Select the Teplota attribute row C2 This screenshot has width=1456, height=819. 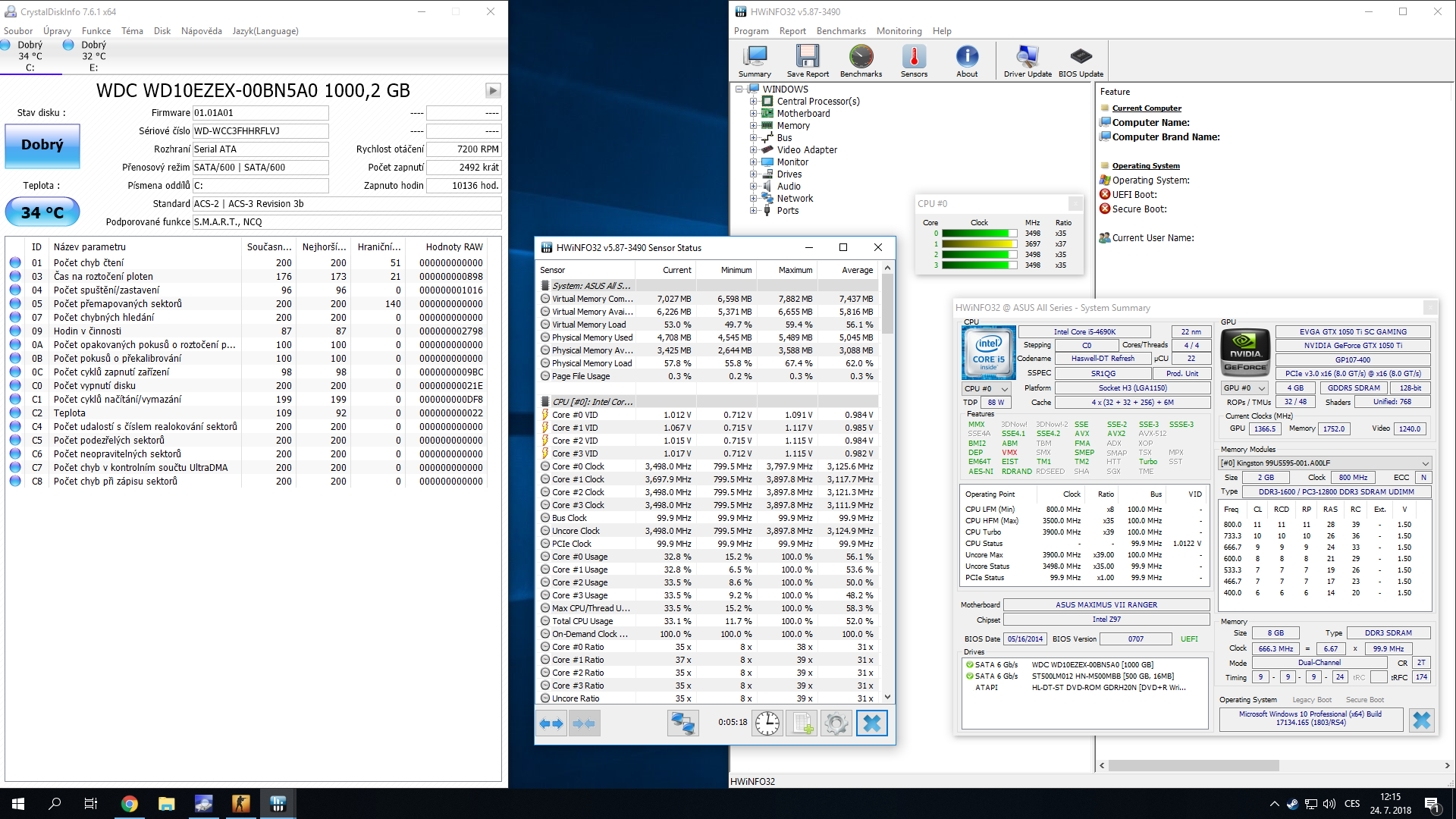point(246,413)
